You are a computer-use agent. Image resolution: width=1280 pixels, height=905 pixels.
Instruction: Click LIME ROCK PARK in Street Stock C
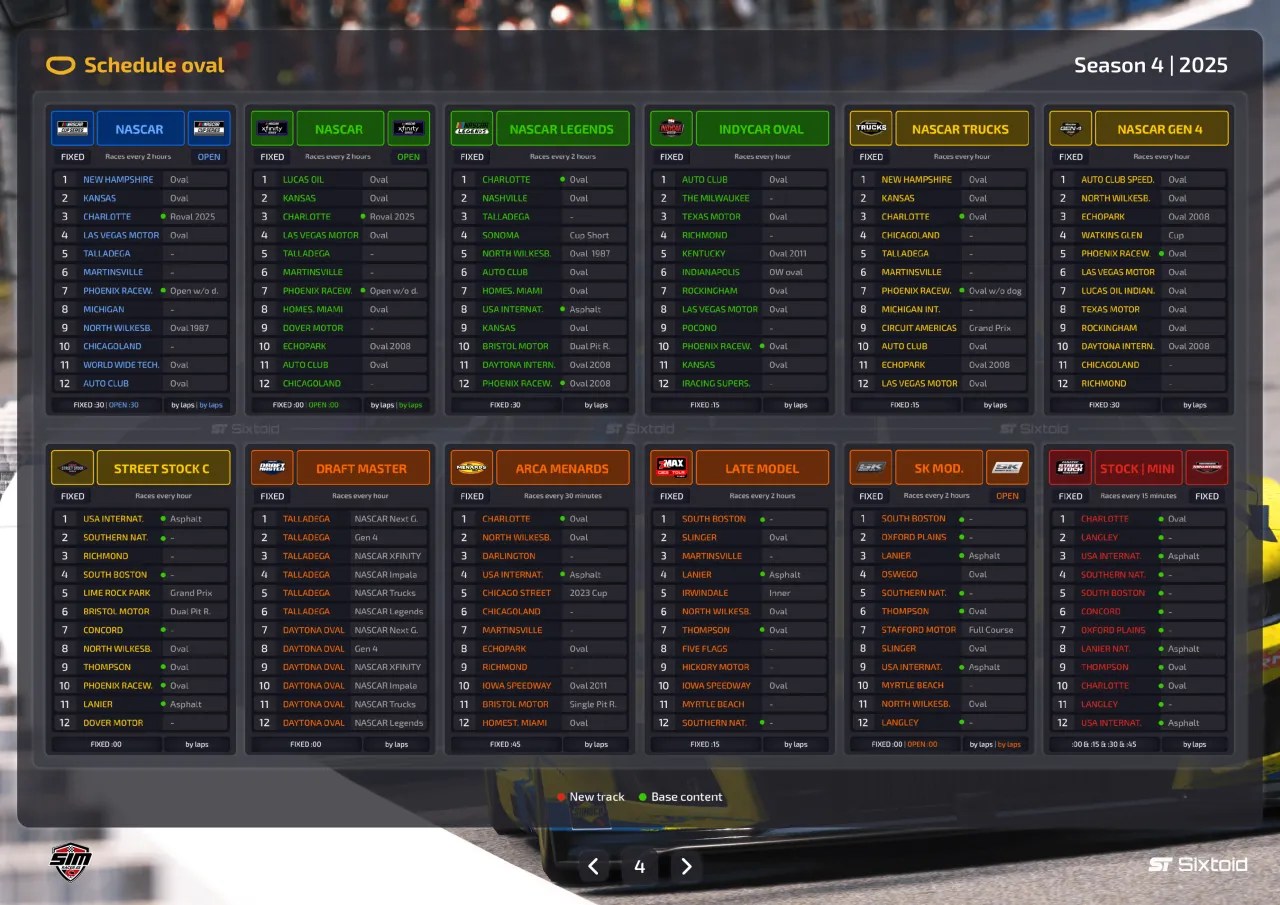[116, 593]
